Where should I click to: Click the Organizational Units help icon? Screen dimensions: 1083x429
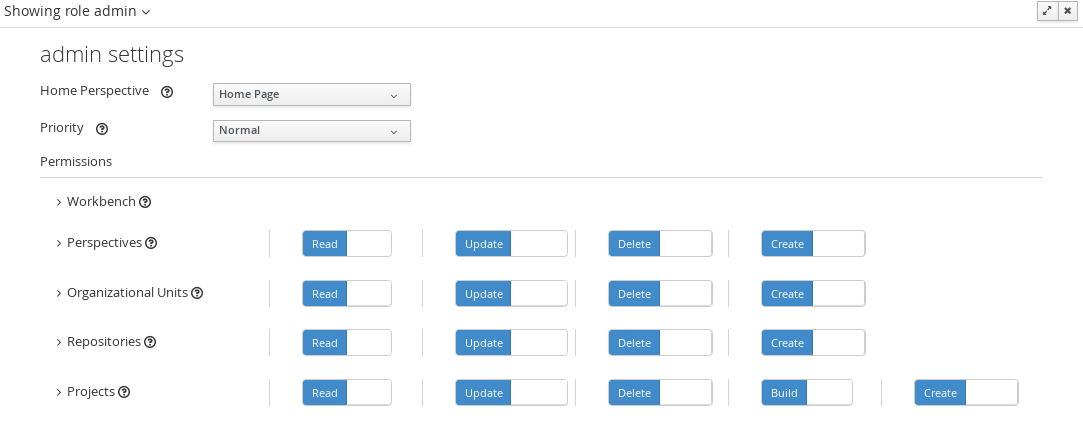(x=197, y=294)
